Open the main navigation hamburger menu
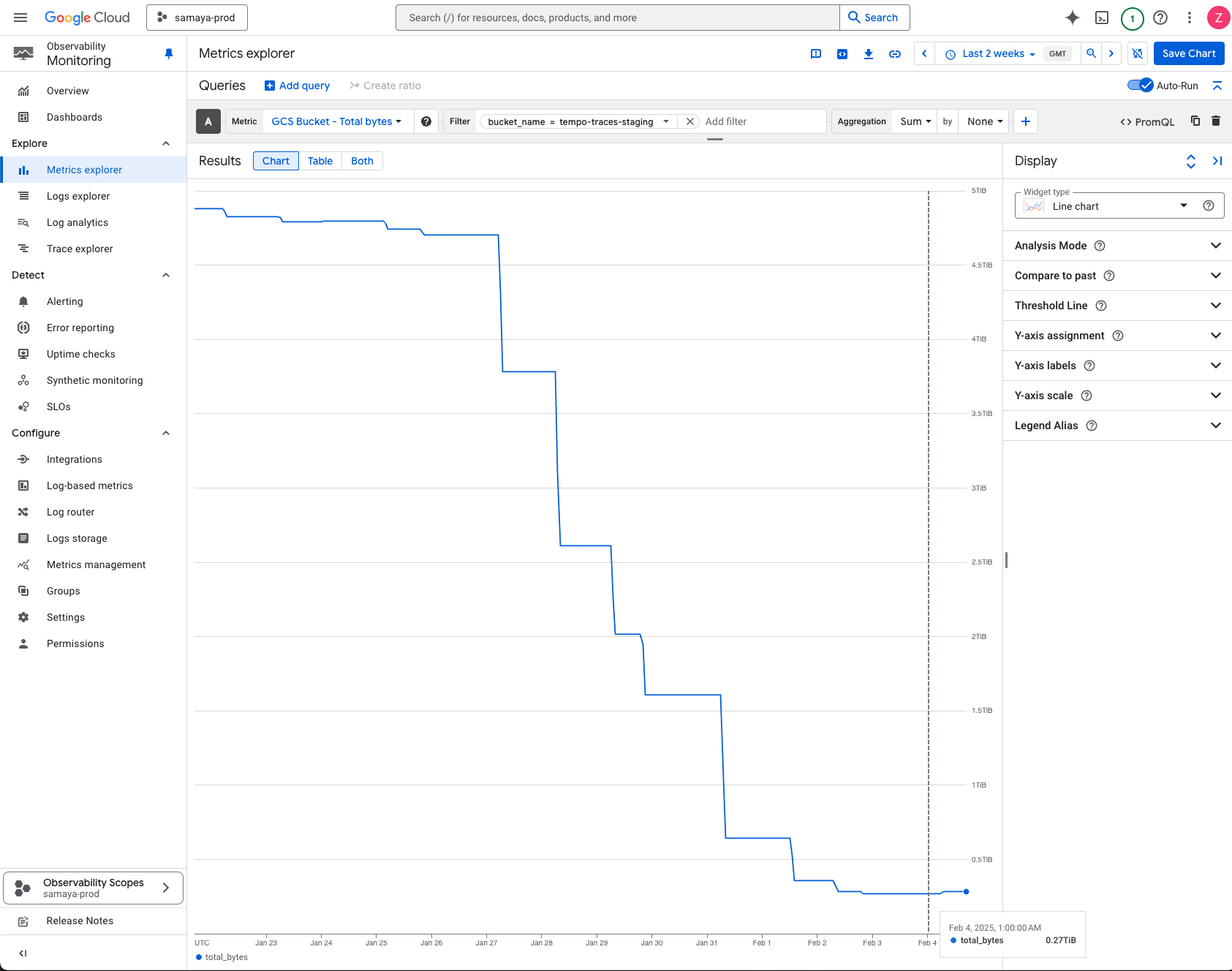This screenshot has width=1232, height=971. [x=20, y=18]
